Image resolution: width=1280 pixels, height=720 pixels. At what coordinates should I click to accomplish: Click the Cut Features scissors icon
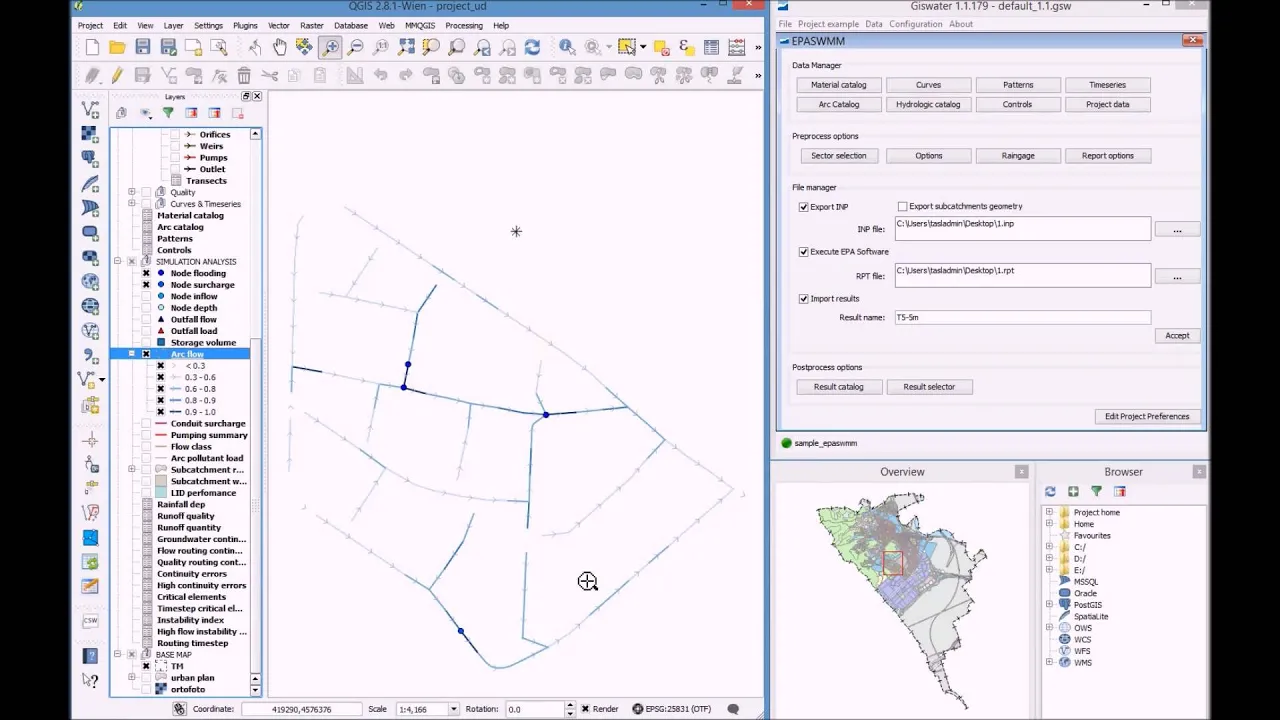point(270,75)
